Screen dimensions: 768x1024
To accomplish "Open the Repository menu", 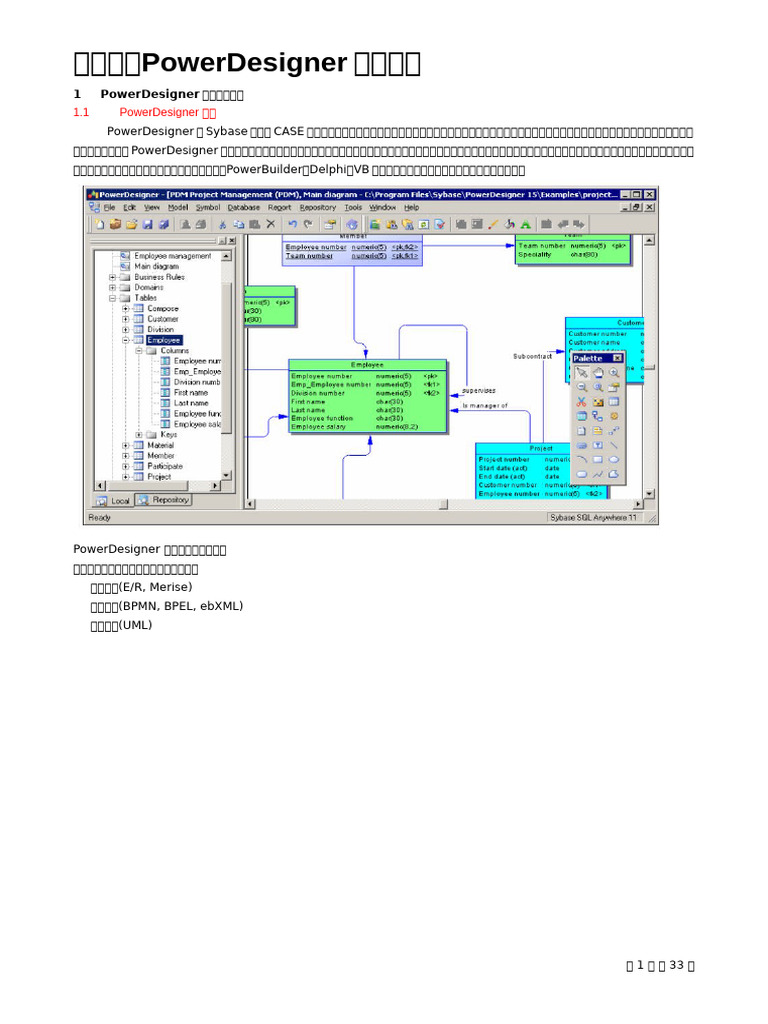I will click(x=317, y=207).
